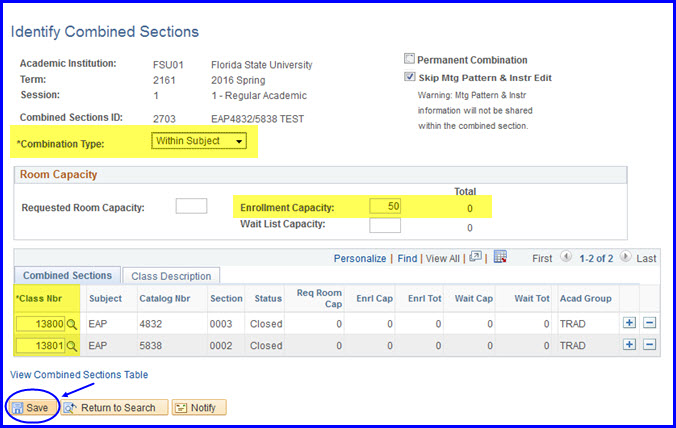The width and height of the screenshot is (676, 428).
Task: Add a row after class 13801
Action: point(629,344)
